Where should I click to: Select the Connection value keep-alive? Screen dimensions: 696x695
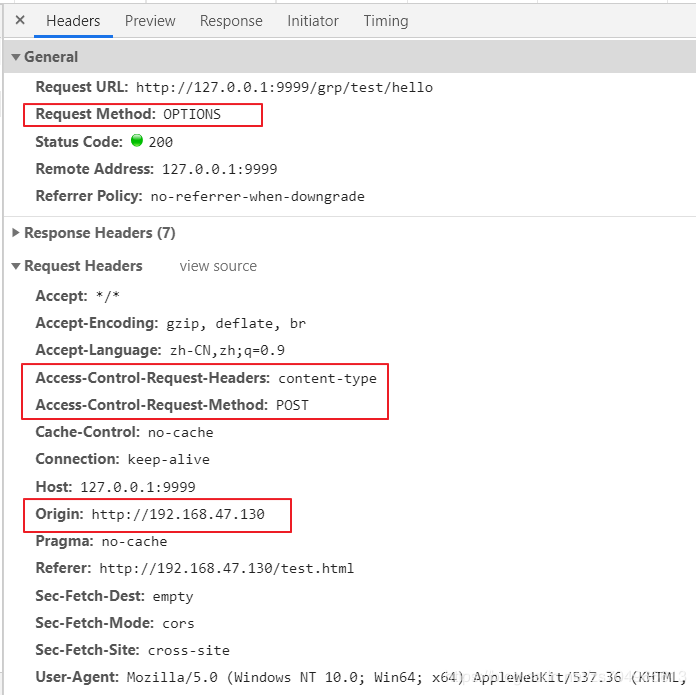click(x=169, y=459)
